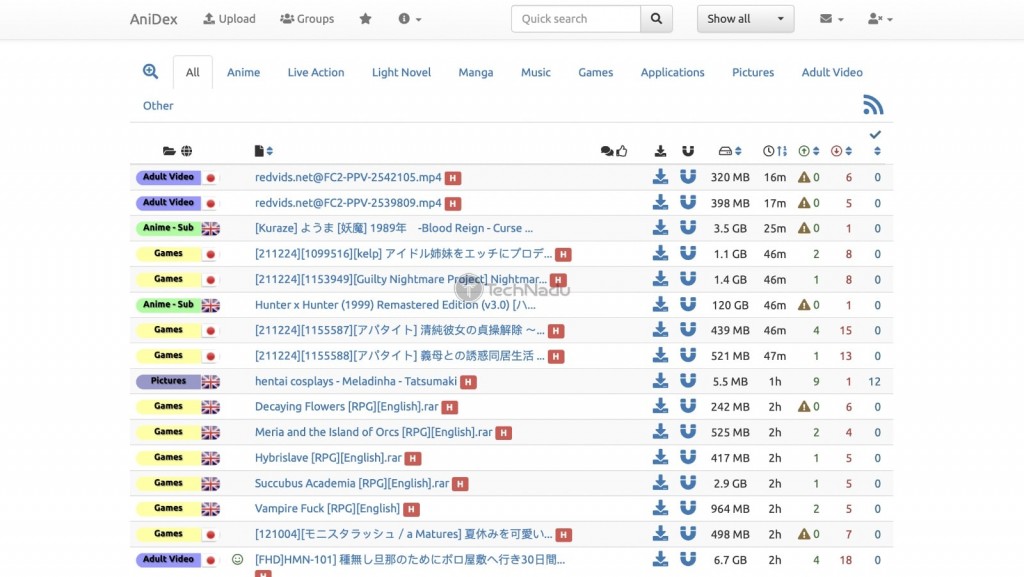This screenshot has height=577, width=1024.
Task: Open Meria and the Island of Orcs torrent
Action: click(374, 431)
